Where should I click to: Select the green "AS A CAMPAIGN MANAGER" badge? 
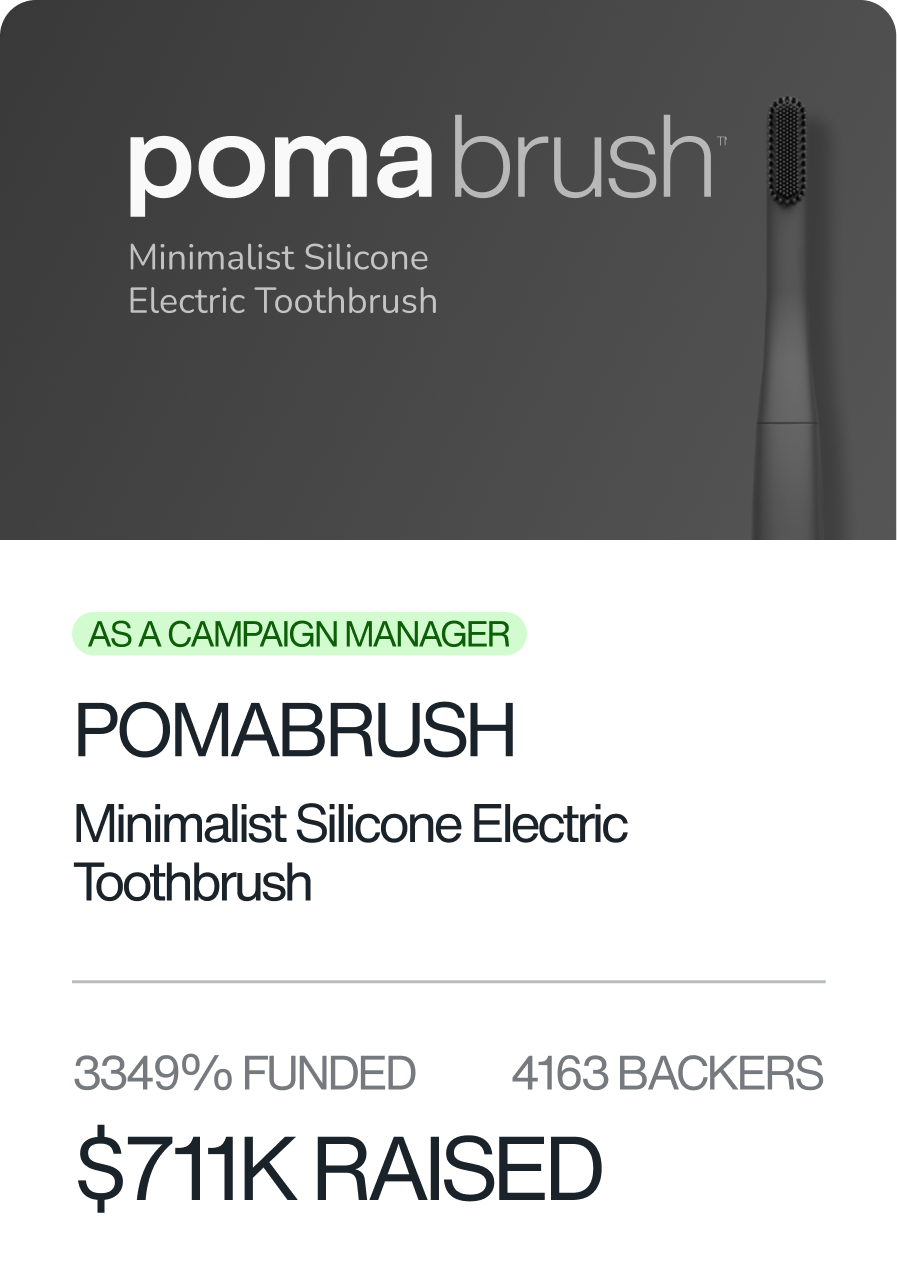pyautogui.click(x=299, y=634)
